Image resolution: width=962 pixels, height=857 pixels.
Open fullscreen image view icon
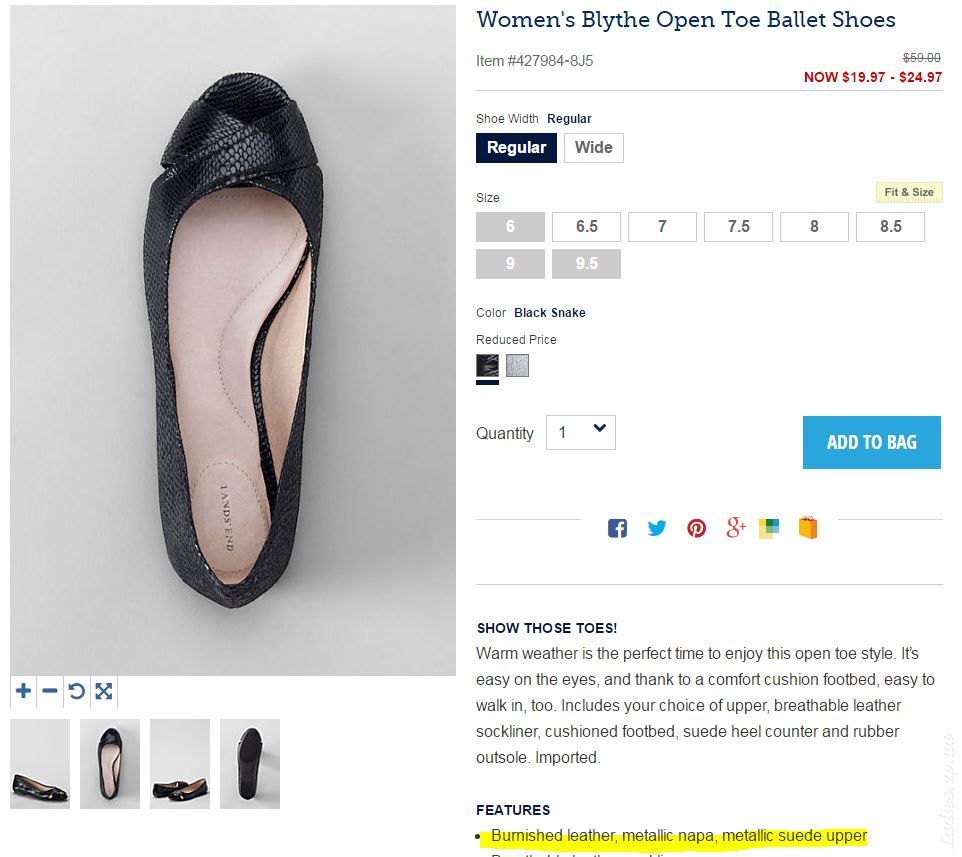coord(103,691)
